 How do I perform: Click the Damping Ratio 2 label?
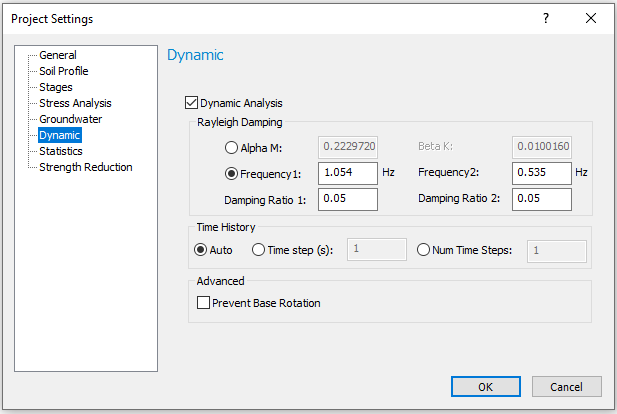point(459,198)
